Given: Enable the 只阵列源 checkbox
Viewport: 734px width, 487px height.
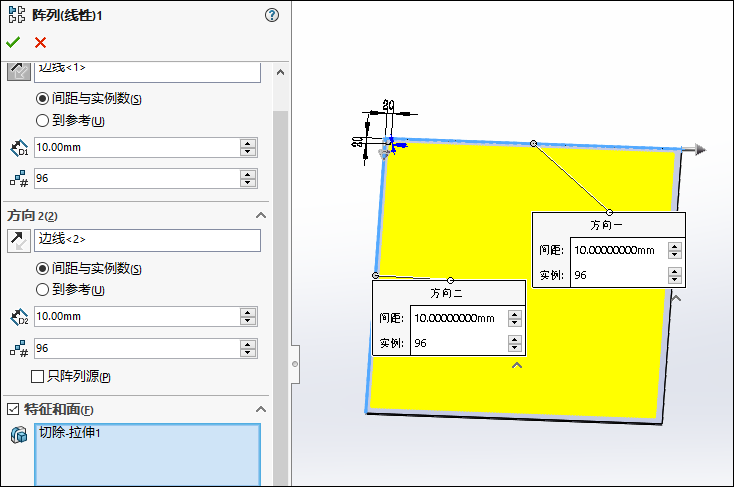Looking at the screenshot, I should [x=38, y=377].
